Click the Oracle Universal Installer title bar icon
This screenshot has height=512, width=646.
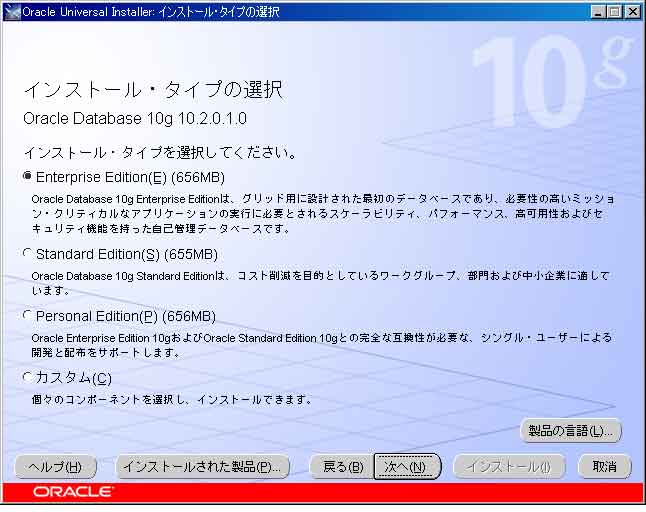(12, 12)
